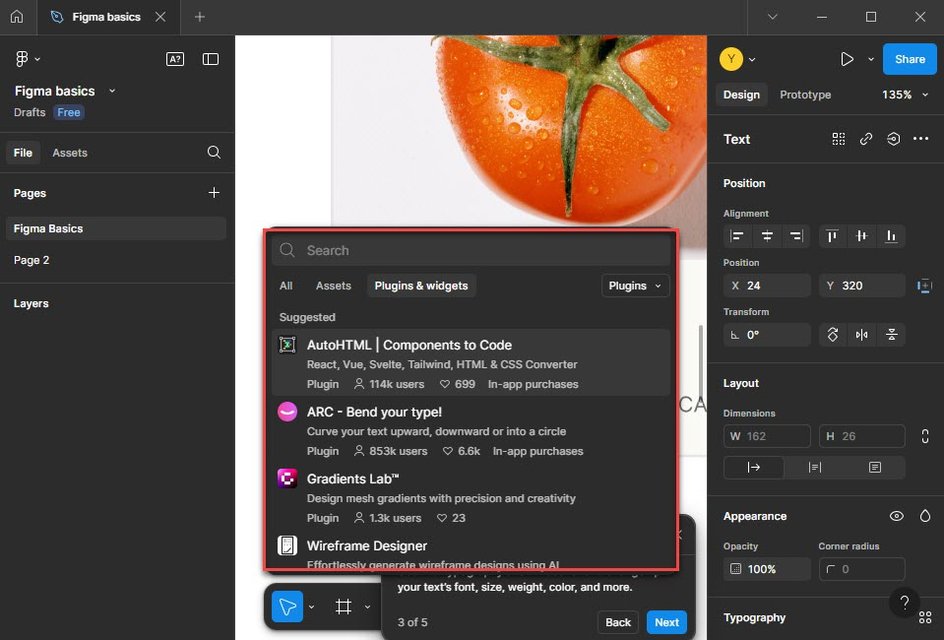The width and height of the screenshot is (944, 640).
Task: Open the AutoHTML Components to Code plugin
Action: (471, 363)
